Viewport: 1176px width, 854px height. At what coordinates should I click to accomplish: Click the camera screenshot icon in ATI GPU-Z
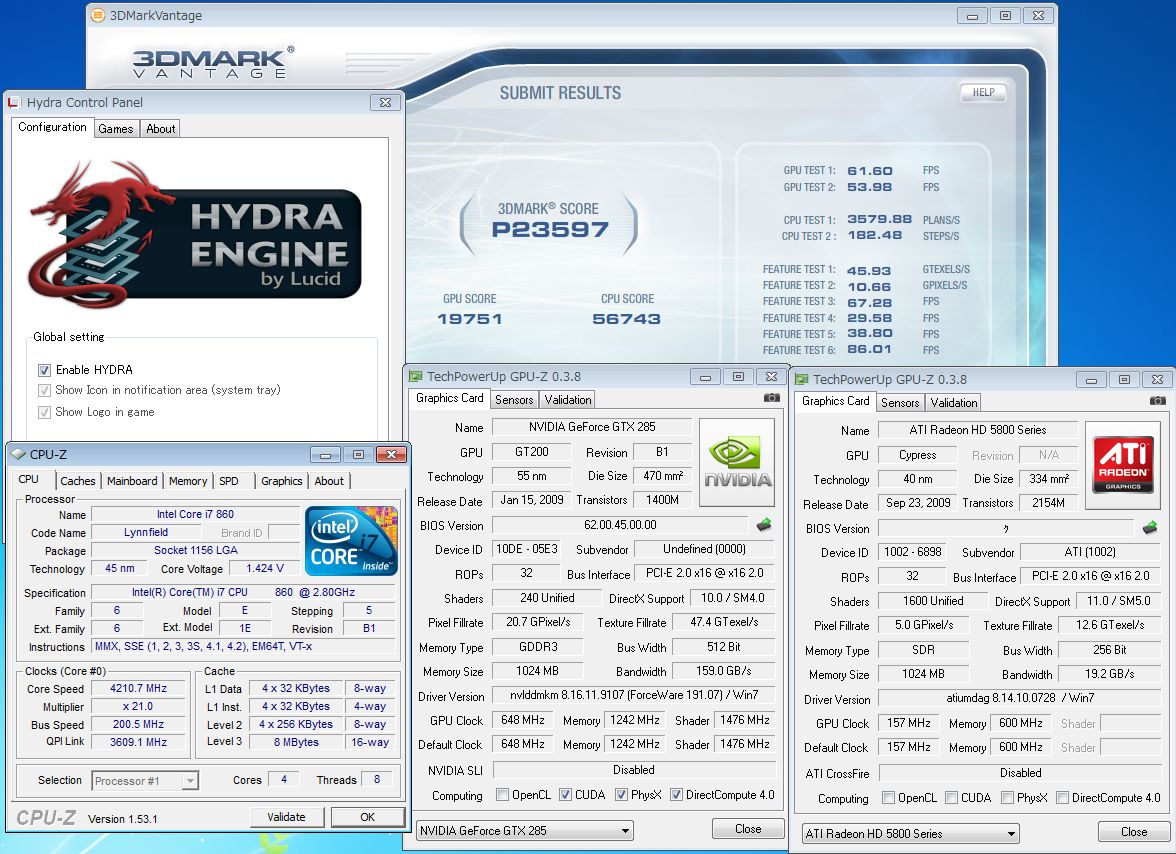1158,401
